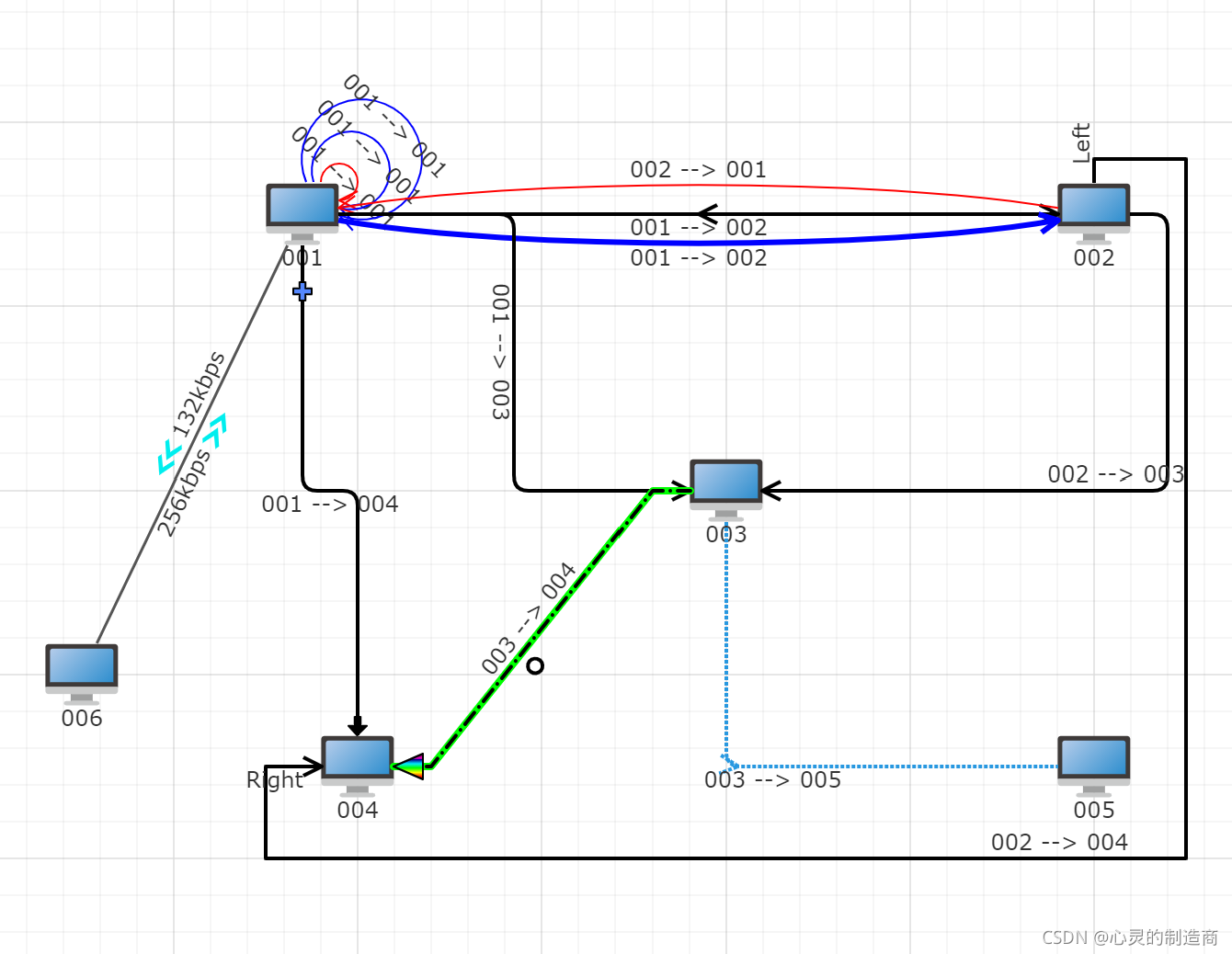This screenshot has width=1232, height=954.
Task: Click the blue plus marker below node 001
Action: [x=302, y=291]
